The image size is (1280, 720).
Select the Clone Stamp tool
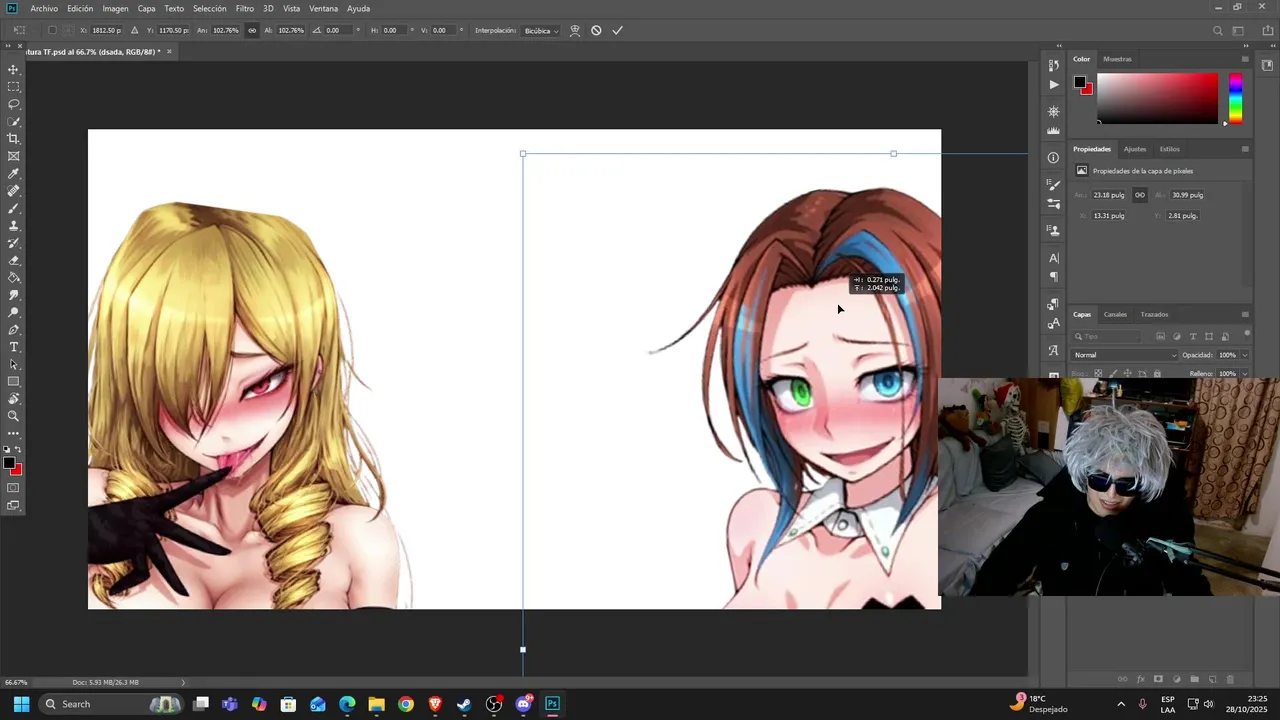pyautogui.click(x=14, y=226)
